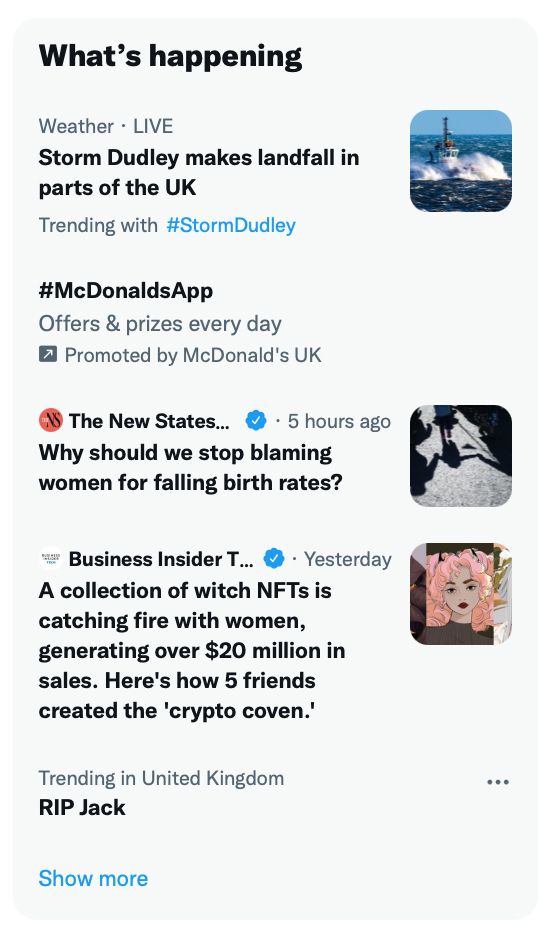Open the shadow photo thumbnail for birth rates article

click(x=461, y=456)
